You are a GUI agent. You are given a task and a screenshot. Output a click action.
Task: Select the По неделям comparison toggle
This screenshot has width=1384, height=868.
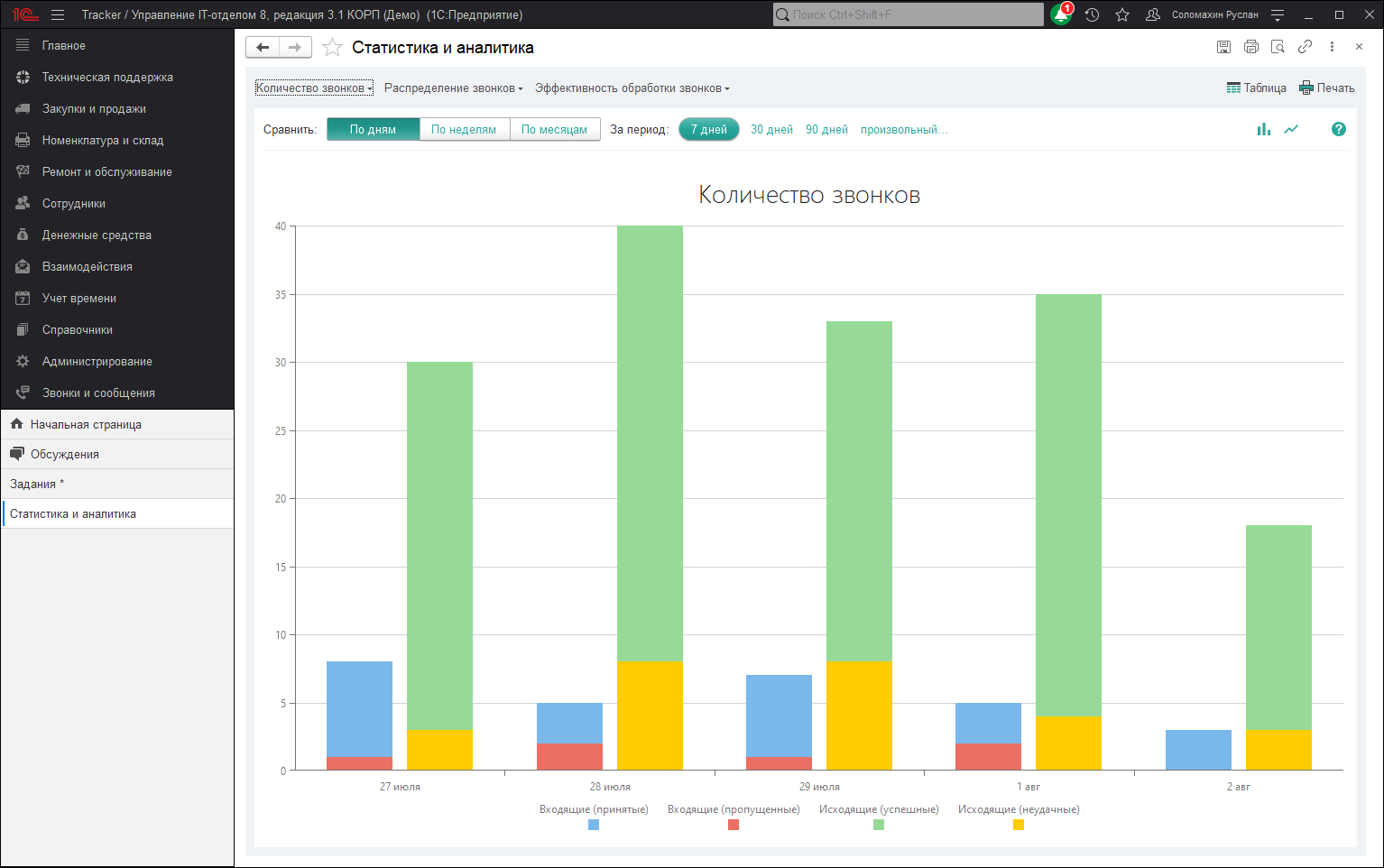(x=464, y=129)
